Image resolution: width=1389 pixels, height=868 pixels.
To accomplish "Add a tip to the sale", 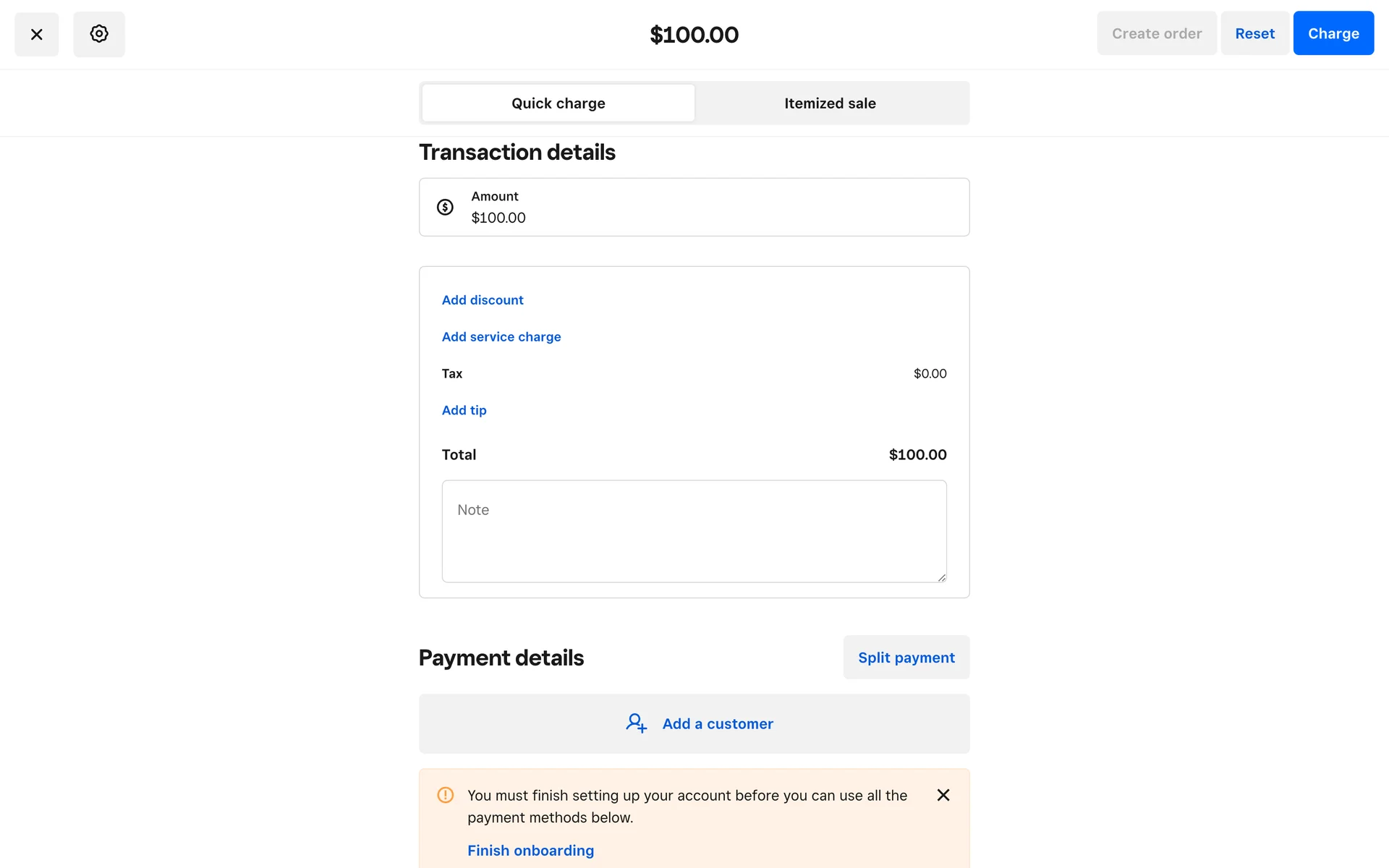I will (x=464, y=410).
